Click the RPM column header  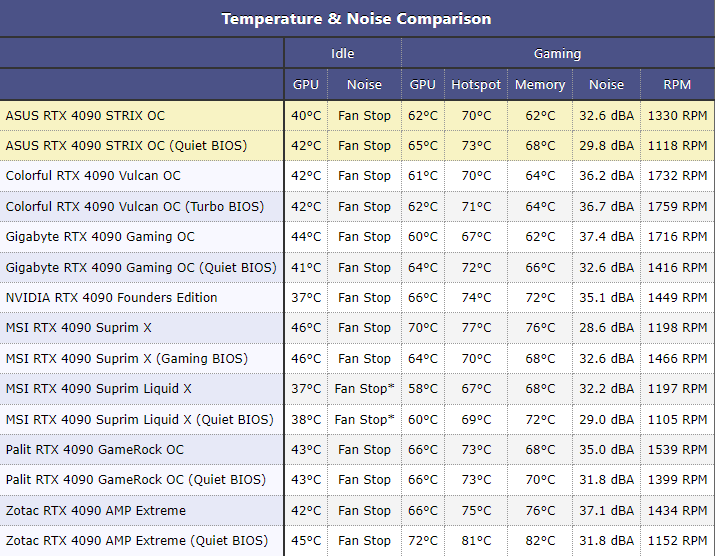677,85
